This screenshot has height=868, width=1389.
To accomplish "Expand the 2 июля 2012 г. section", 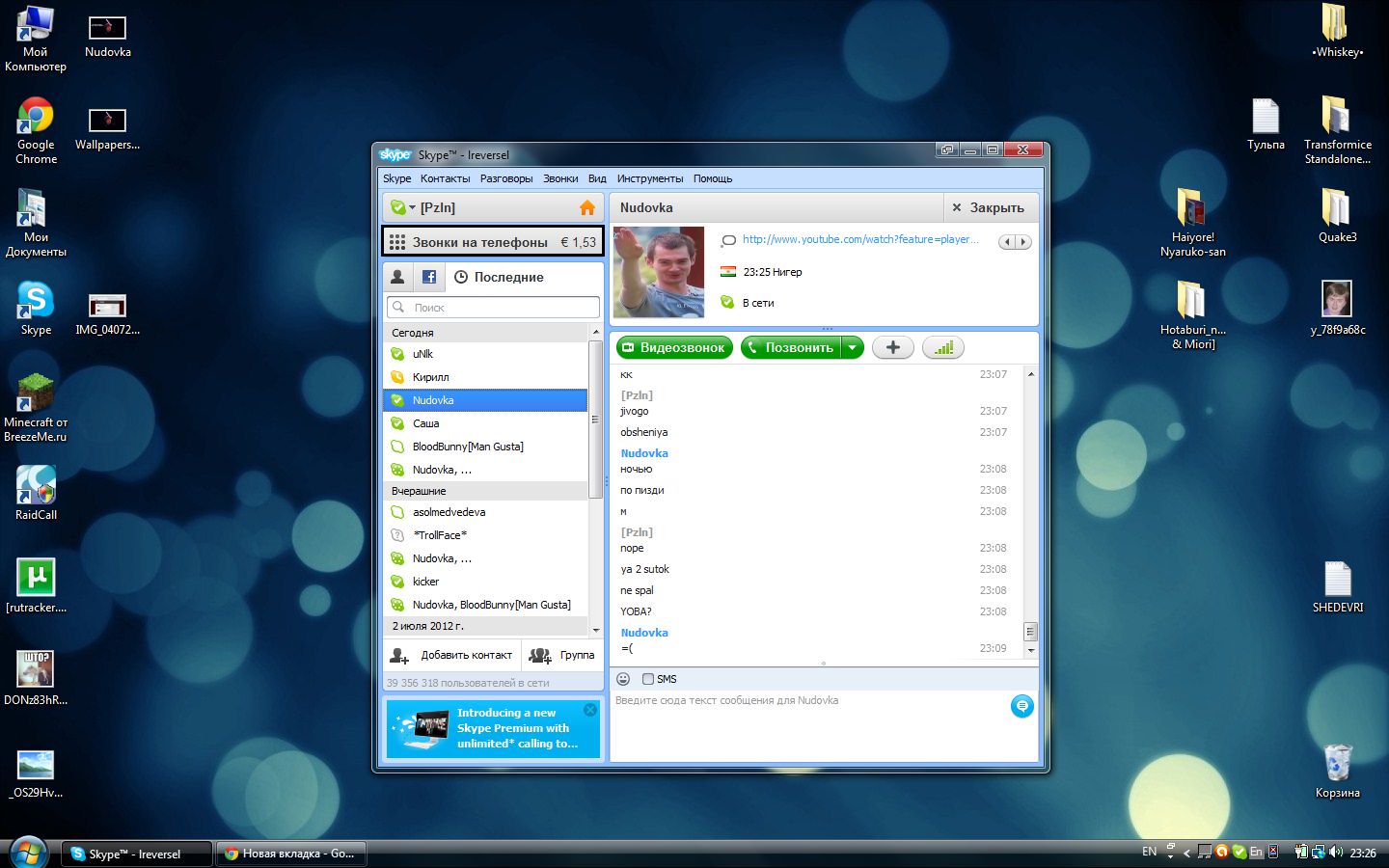I will coord(485,626).
